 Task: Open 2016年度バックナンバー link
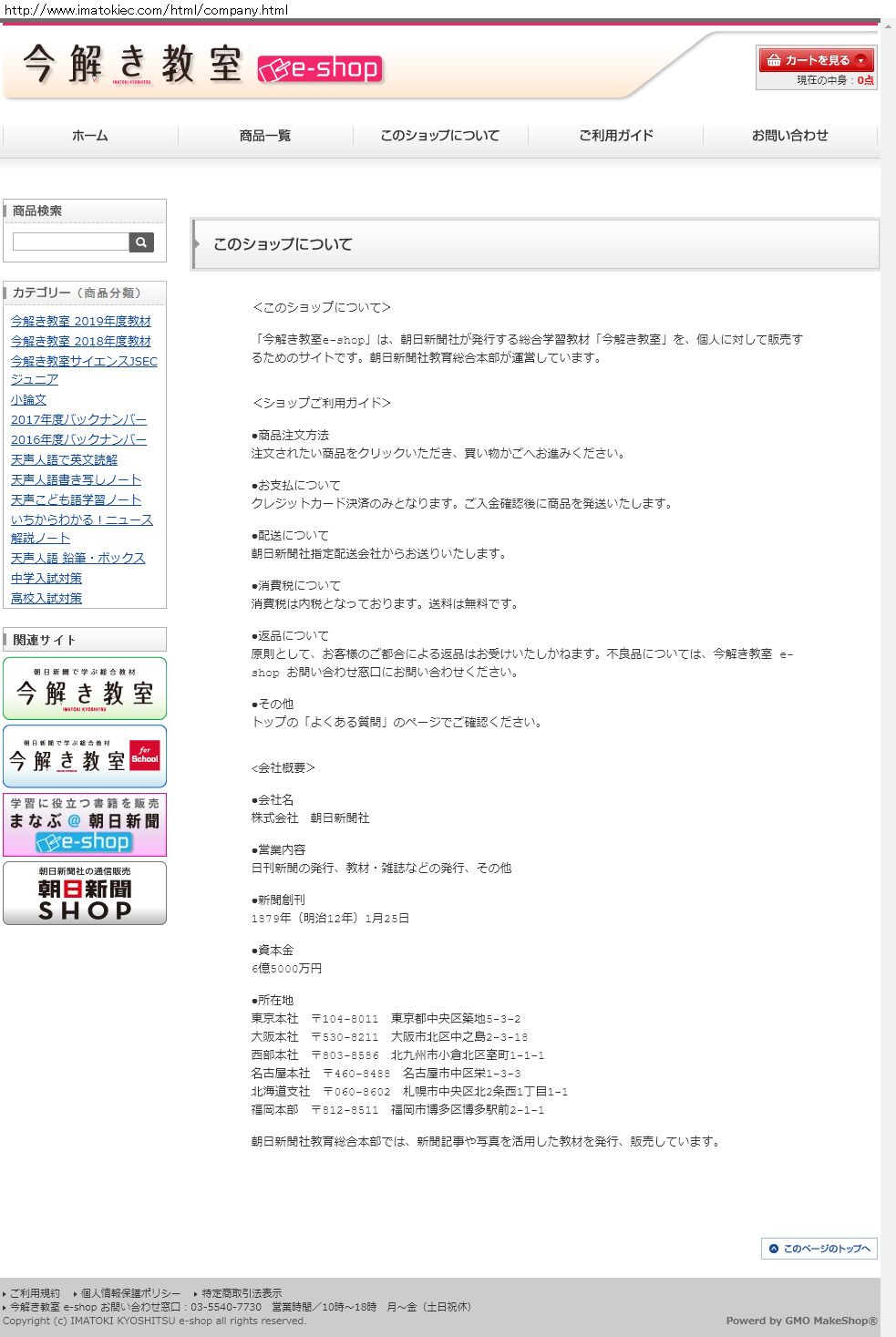pos(78,439)
